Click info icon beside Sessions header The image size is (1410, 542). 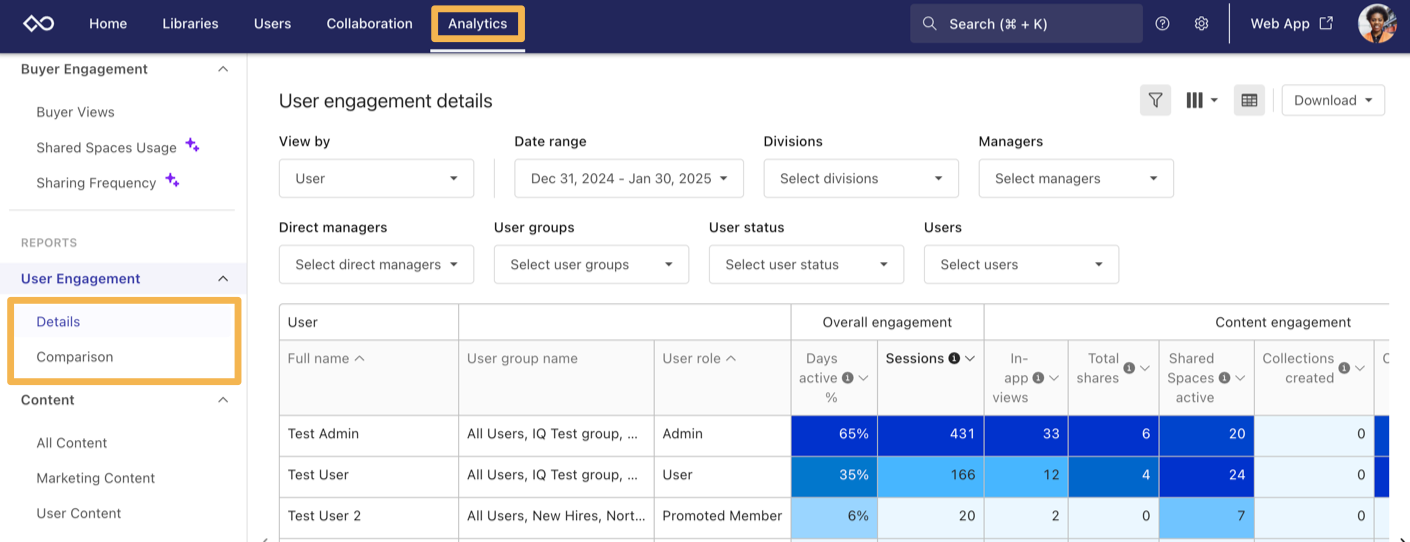pos(954,358)
